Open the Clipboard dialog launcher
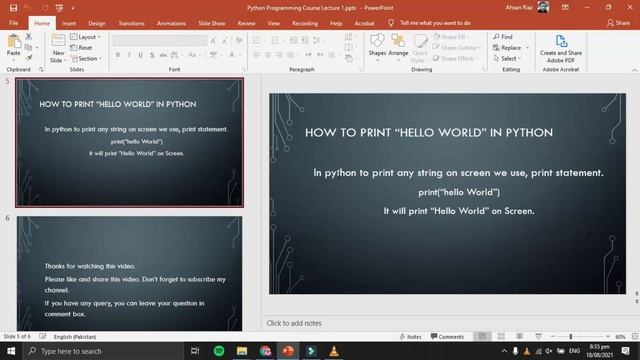Image resolution: width=640 pixels, height=360 pixels. [x=41, y=70]
